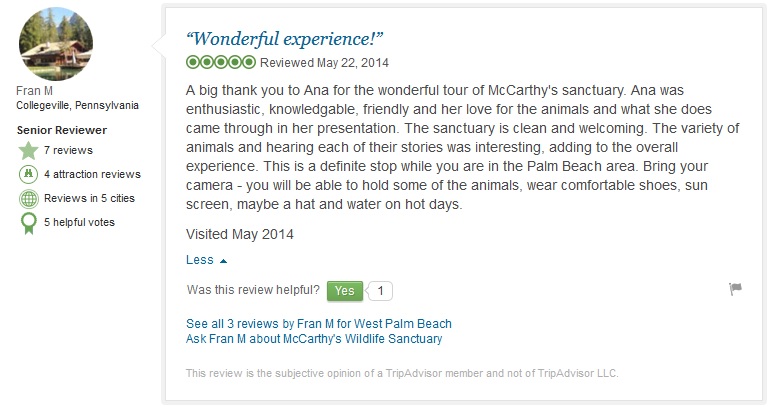Click the Fran M username
775x412 pixels.
pos(36,91)
